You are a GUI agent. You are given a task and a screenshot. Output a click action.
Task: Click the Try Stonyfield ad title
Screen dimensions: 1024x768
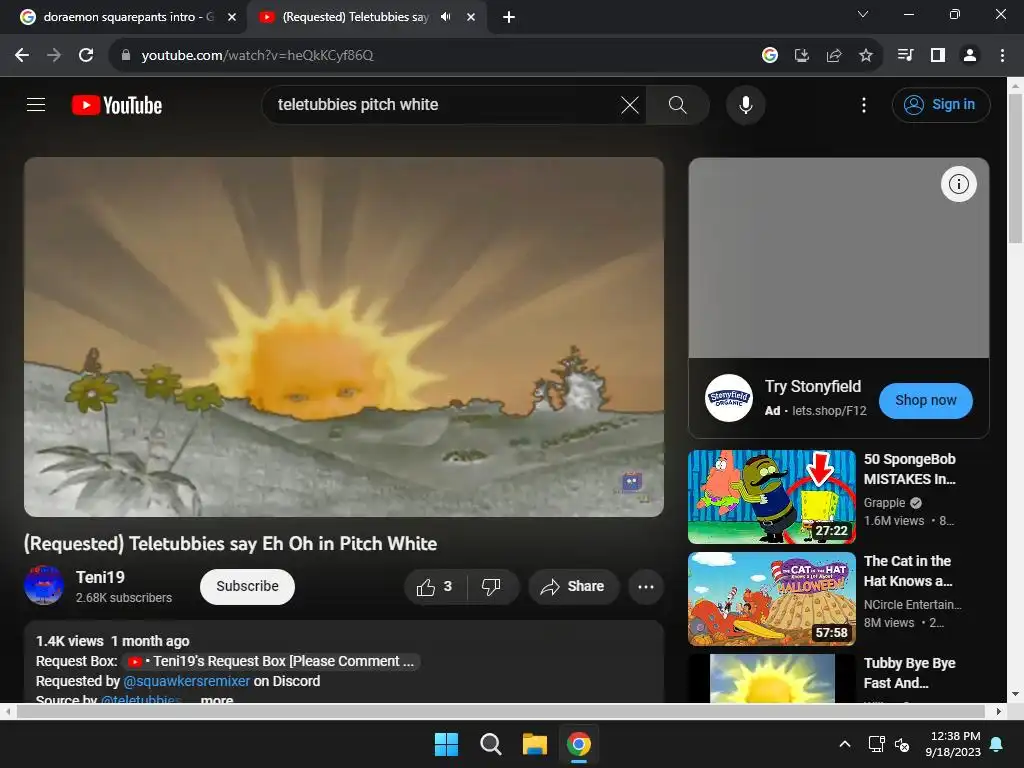click(x=813, y=387)
